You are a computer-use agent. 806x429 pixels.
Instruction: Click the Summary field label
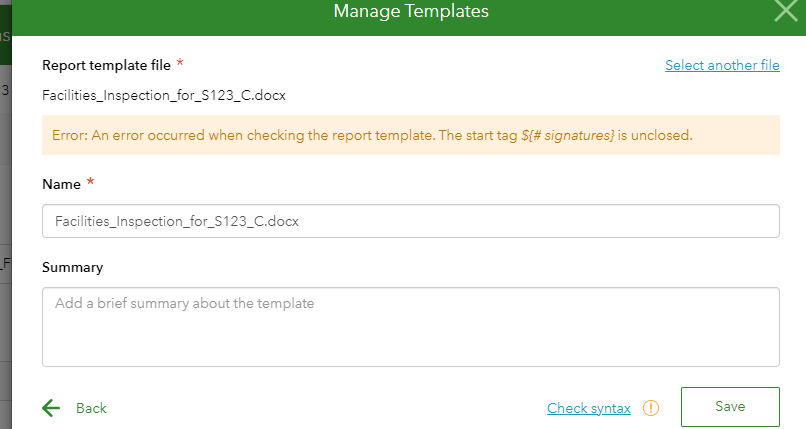(72, 267)
